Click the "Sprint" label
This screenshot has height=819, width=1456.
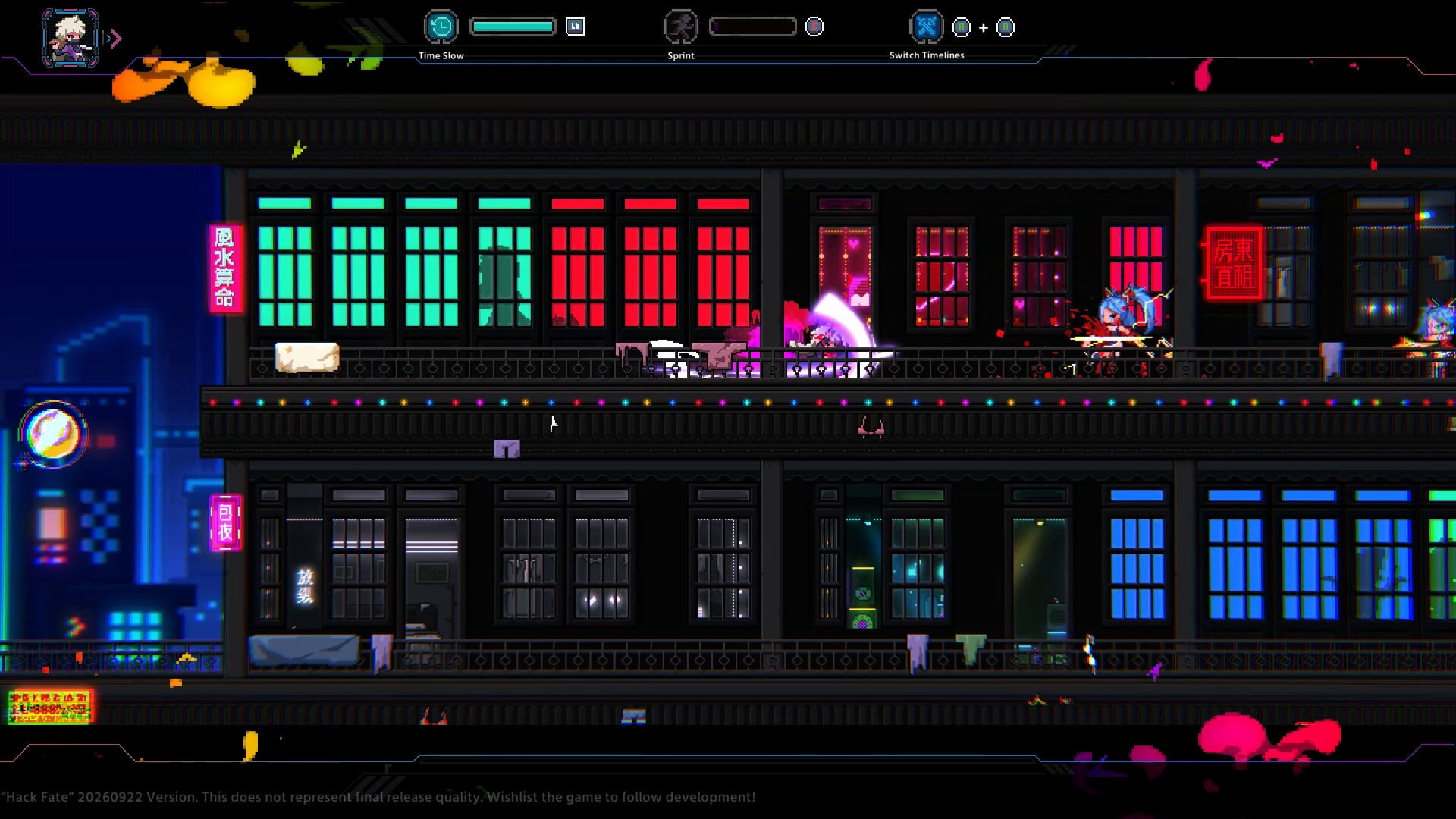(681, 55)
